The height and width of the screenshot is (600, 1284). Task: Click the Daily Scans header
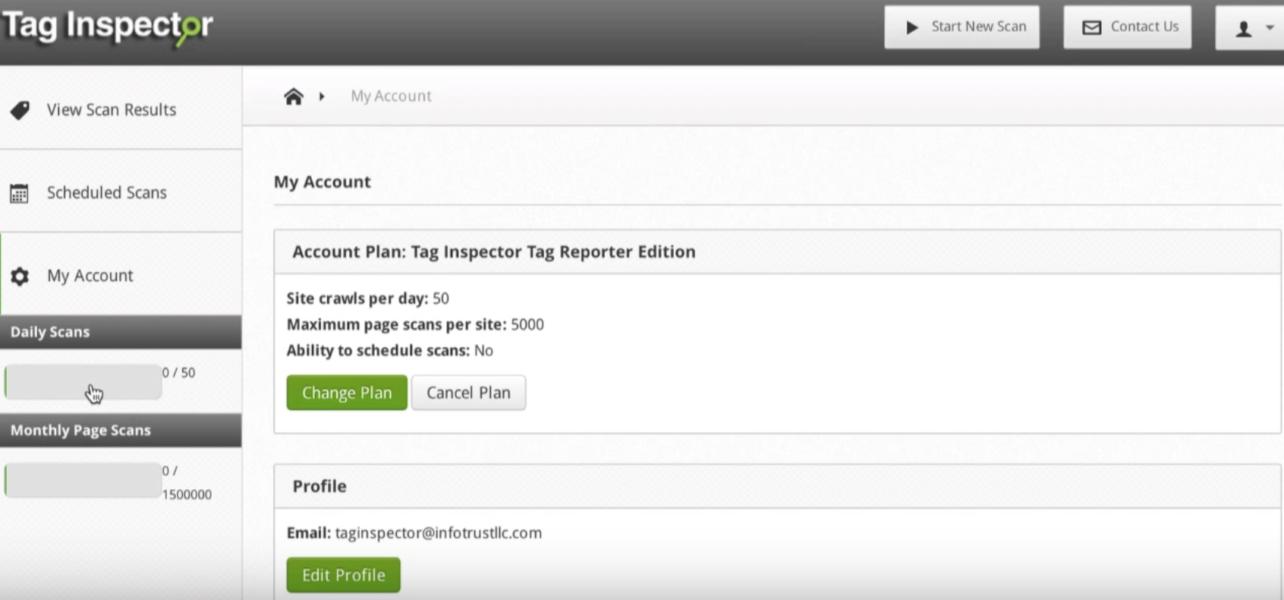pyautogui.click(x=120, y=332)
